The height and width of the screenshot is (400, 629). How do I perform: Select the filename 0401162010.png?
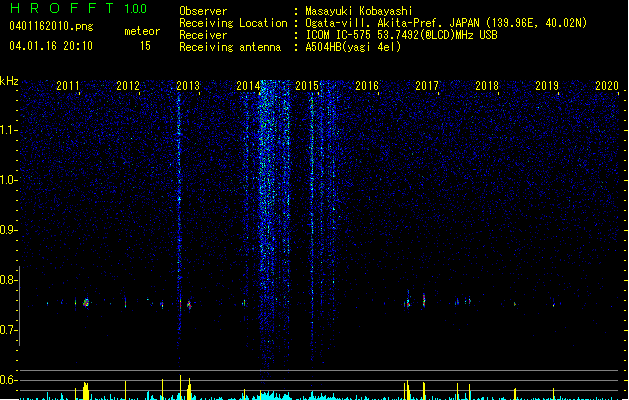point(51,26)
